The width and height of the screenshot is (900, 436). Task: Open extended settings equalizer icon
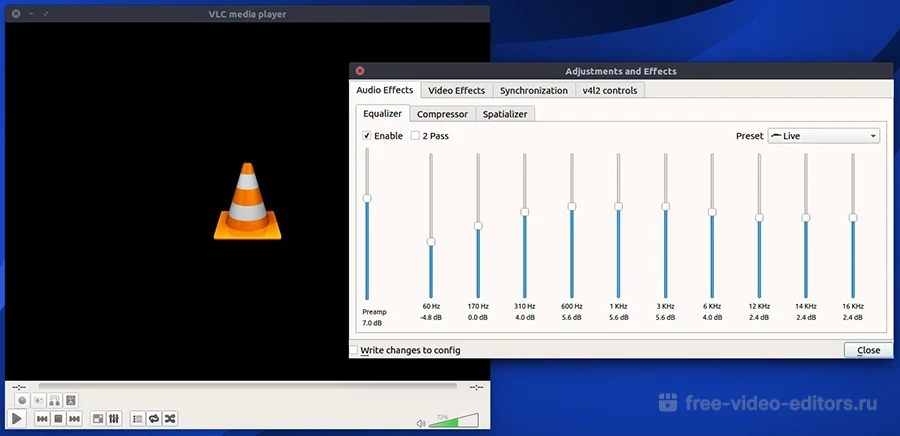(x=114, y=418)
